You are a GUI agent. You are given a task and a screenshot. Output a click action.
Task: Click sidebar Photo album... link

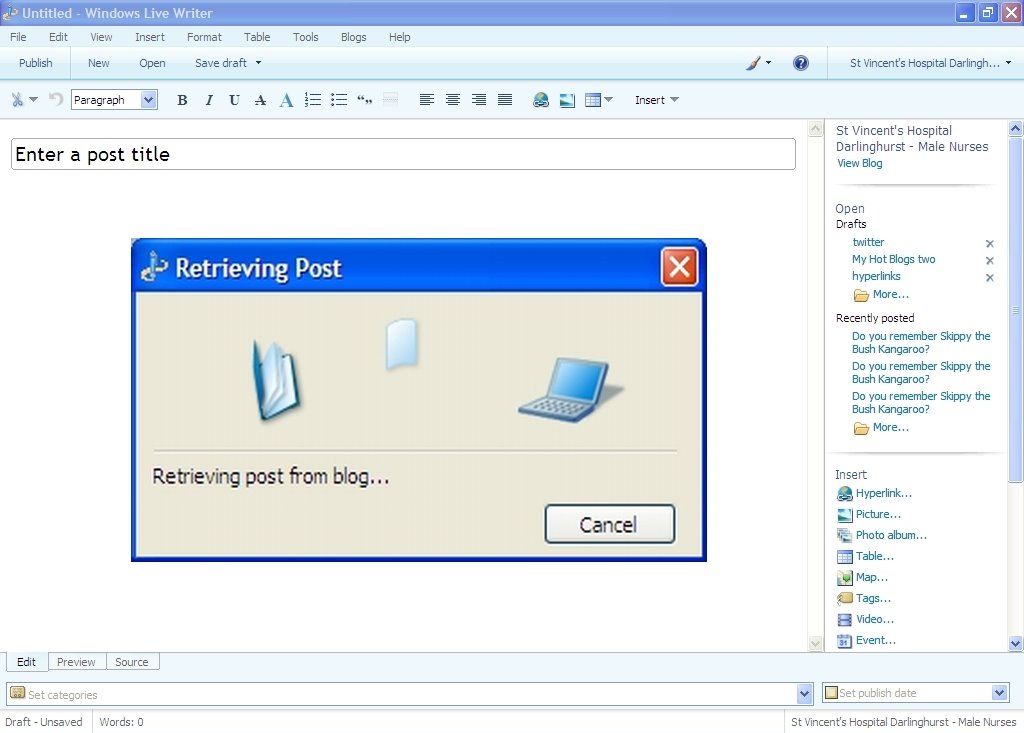click(x=891, y=535)
